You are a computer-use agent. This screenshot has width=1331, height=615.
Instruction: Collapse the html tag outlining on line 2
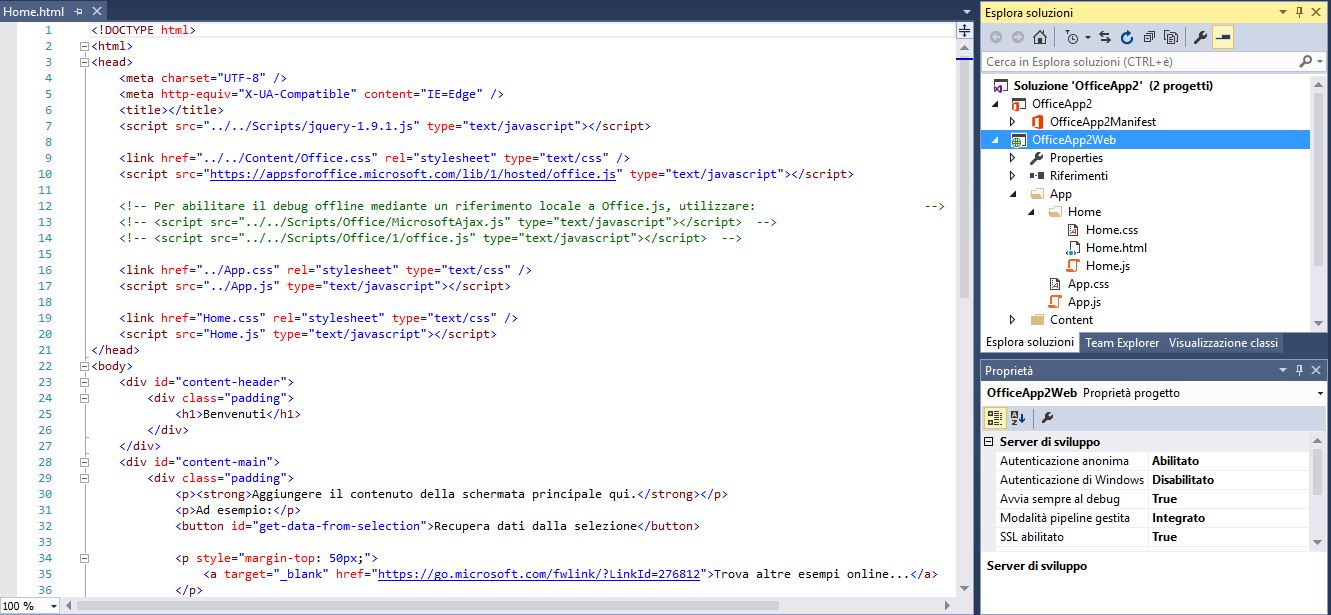(84, 46)
